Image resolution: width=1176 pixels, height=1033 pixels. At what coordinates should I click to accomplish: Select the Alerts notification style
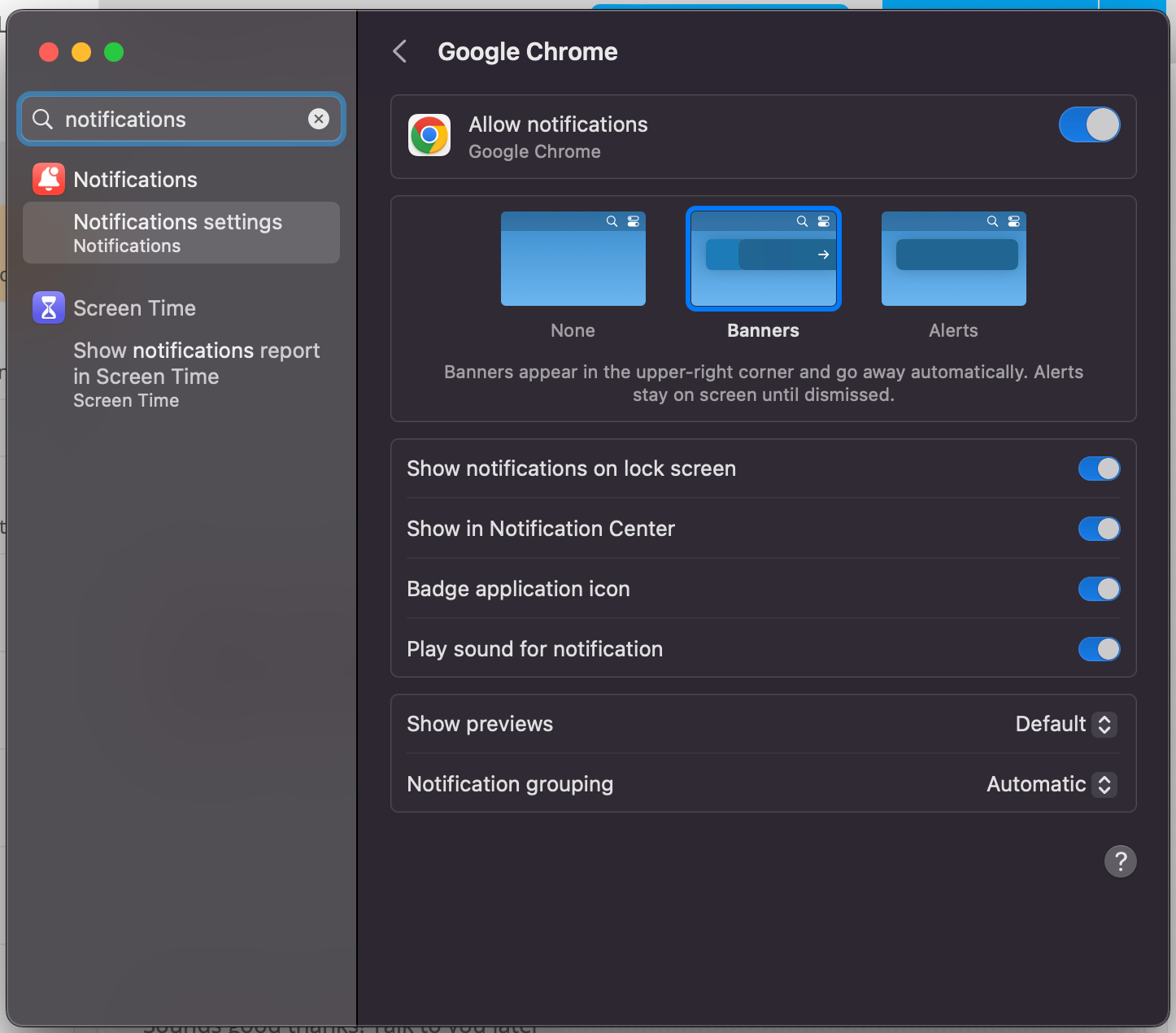[952, 259]
